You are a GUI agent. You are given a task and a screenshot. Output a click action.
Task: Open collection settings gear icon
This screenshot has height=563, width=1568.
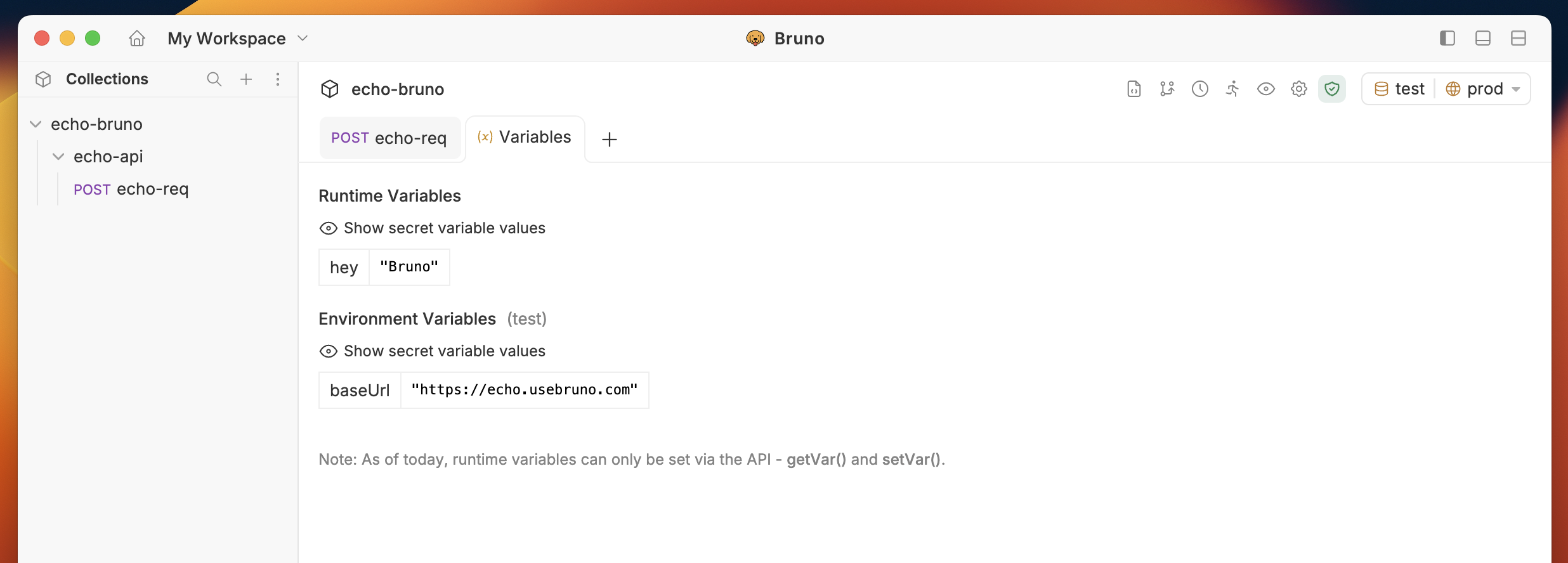(1299, 89)
